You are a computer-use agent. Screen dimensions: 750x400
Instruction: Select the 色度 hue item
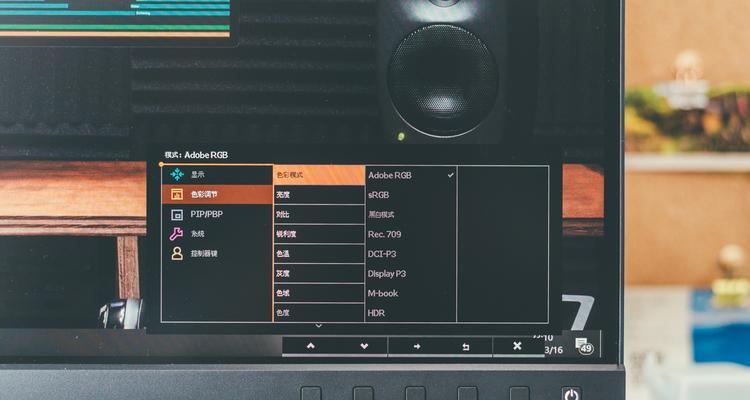point(319,312)
